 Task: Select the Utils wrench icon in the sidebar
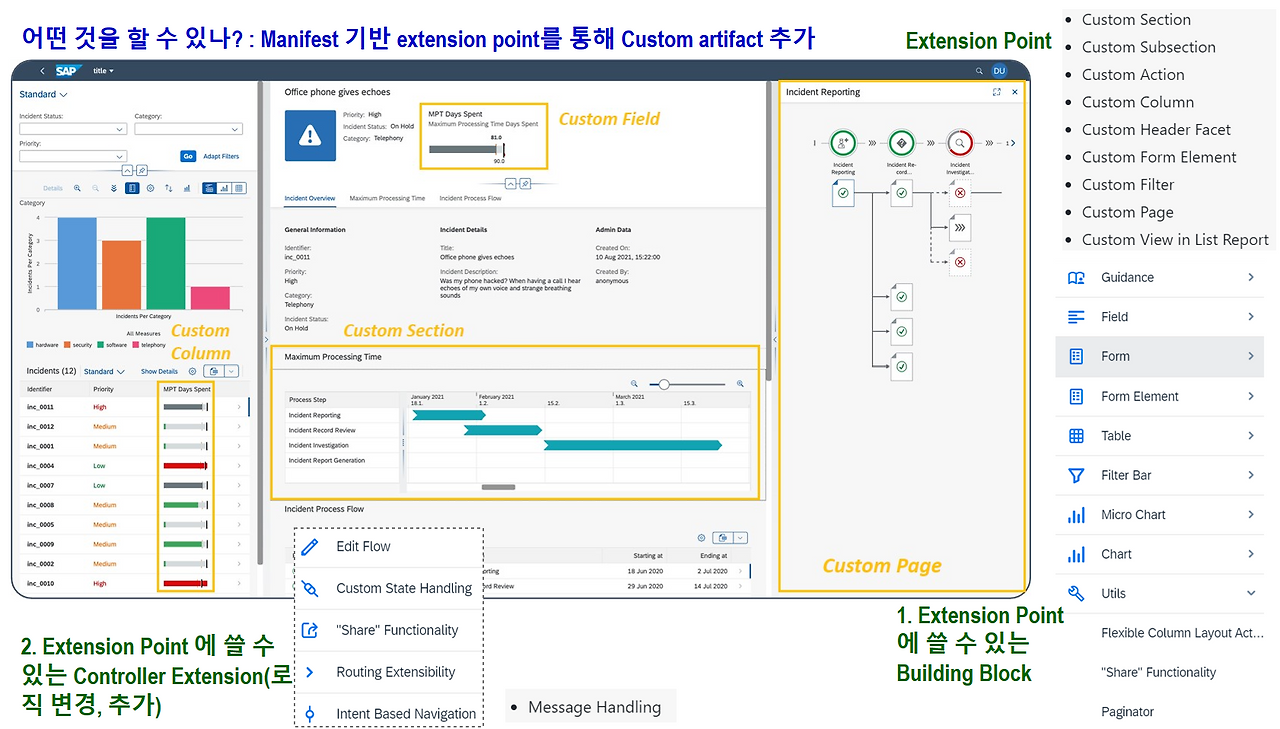point(1076,593)
